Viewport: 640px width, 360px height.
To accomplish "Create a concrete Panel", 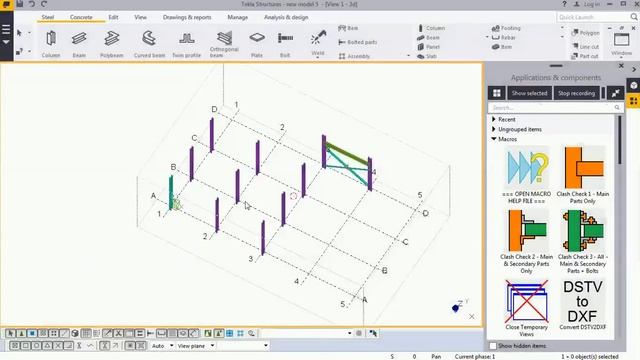I will click(429, 47).
